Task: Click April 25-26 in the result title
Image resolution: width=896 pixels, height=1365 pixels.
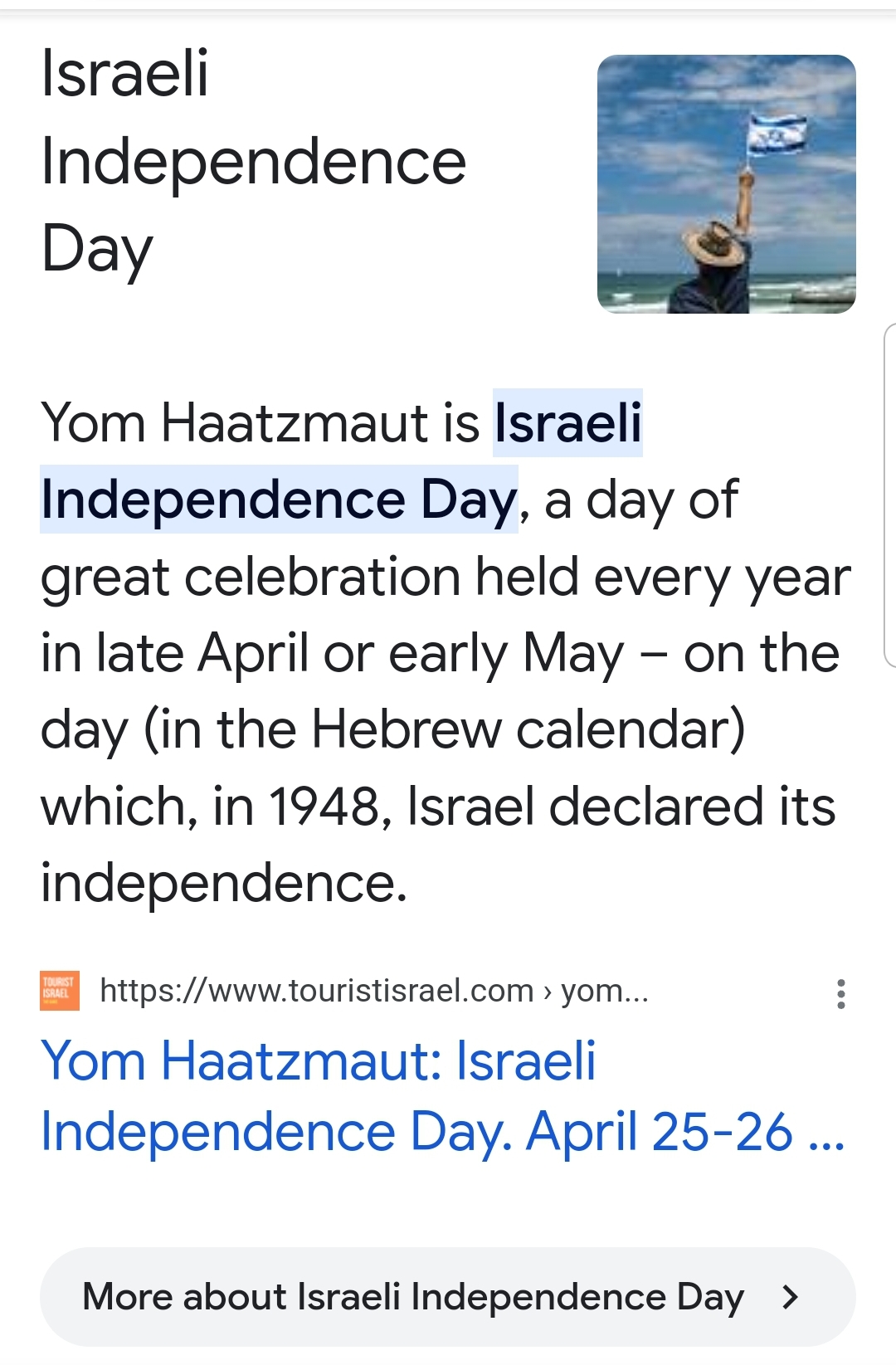Action: coord(660,1132)
